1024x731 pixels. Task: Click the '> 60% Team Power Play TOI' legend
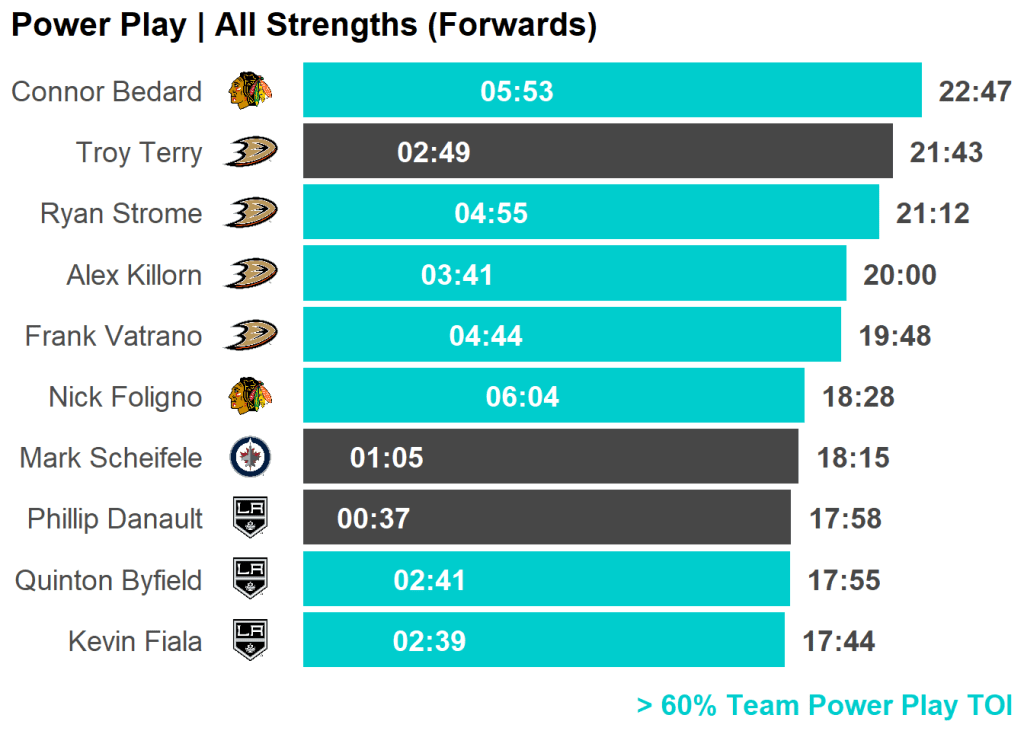[x=824, y=706]
